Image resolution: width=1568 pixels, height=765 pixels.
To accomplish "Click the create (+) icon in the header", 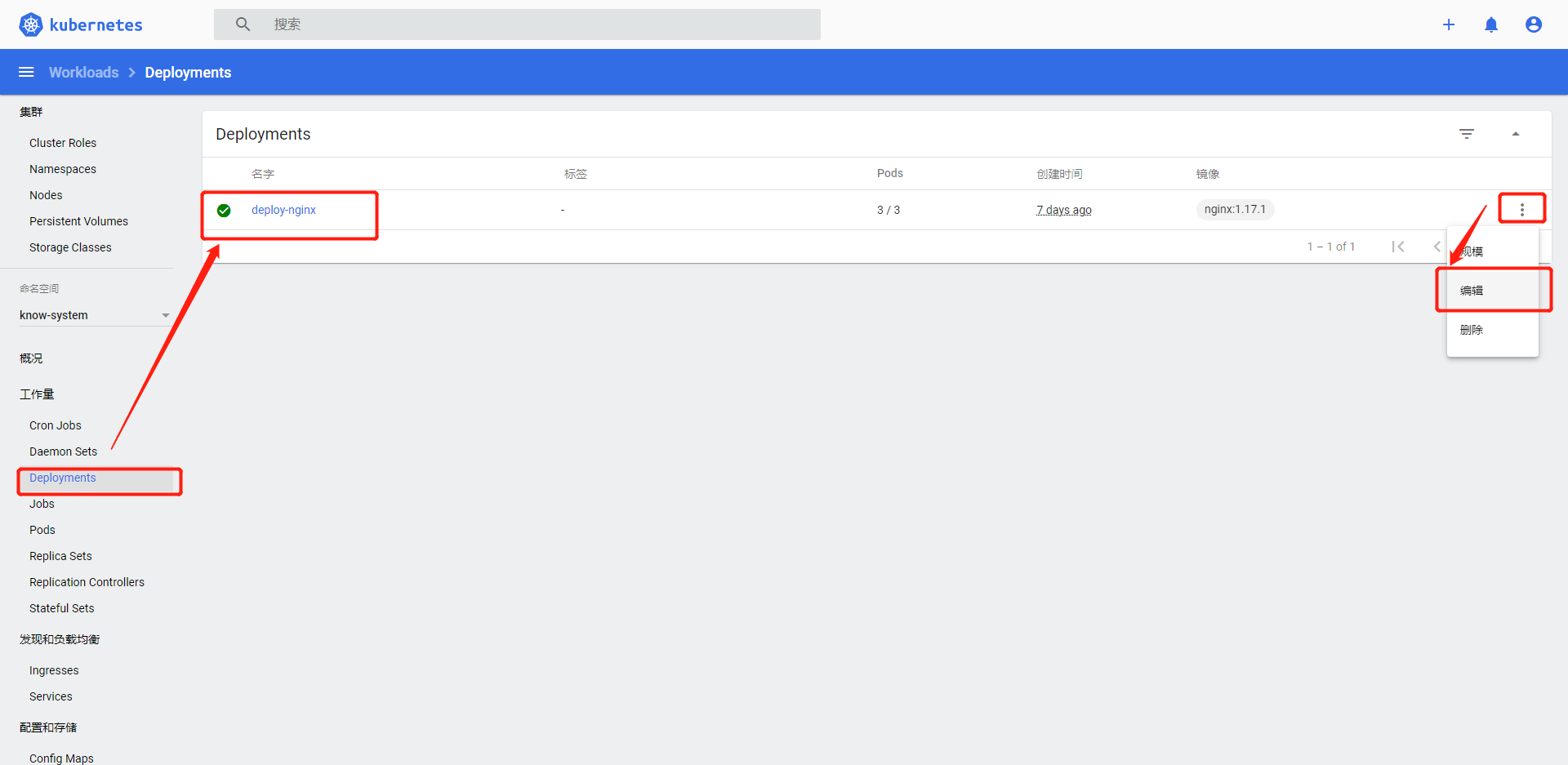I will tap(1449, 24).
